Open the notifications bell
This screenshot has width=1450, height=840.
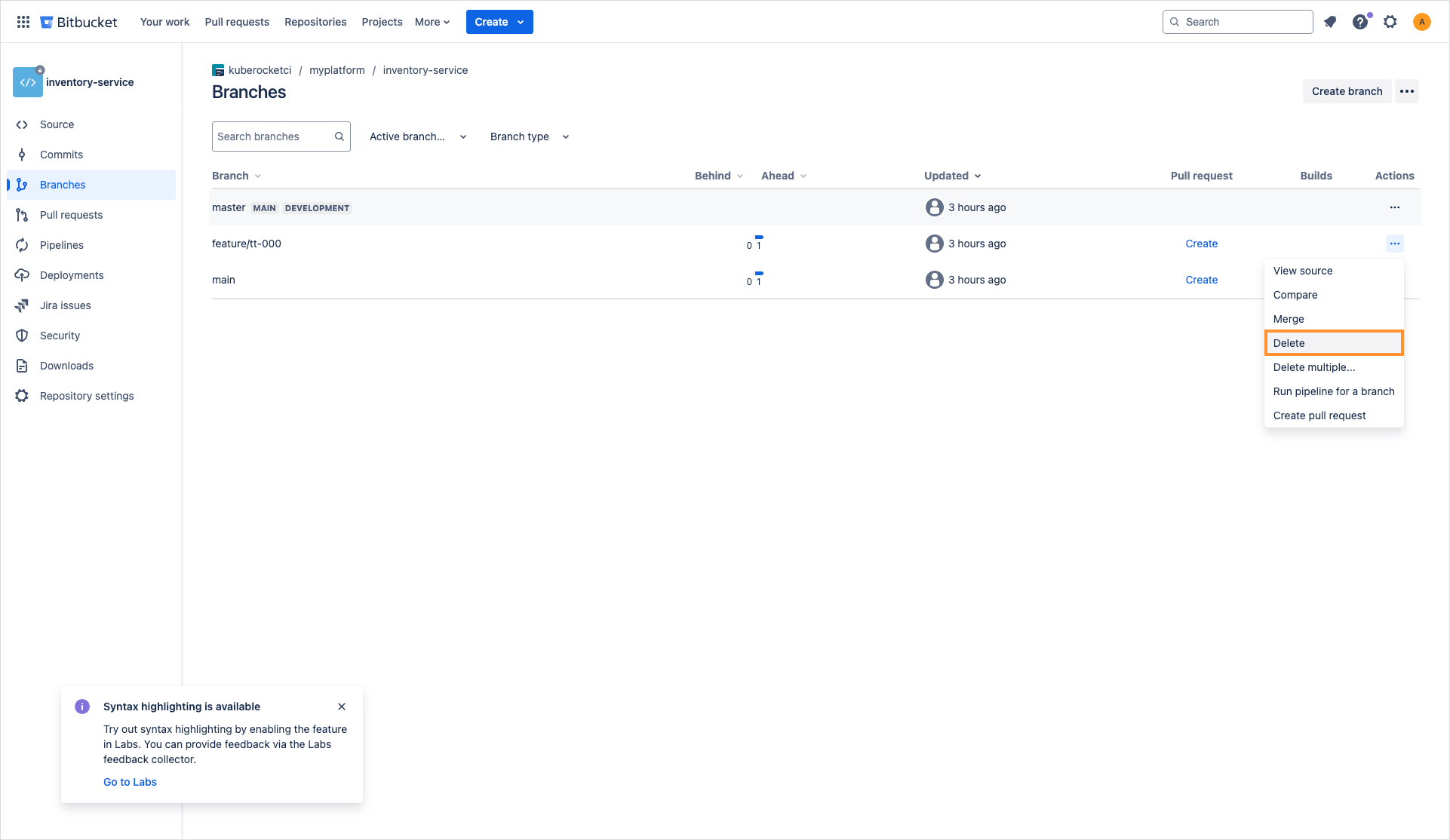[1330, 22]
